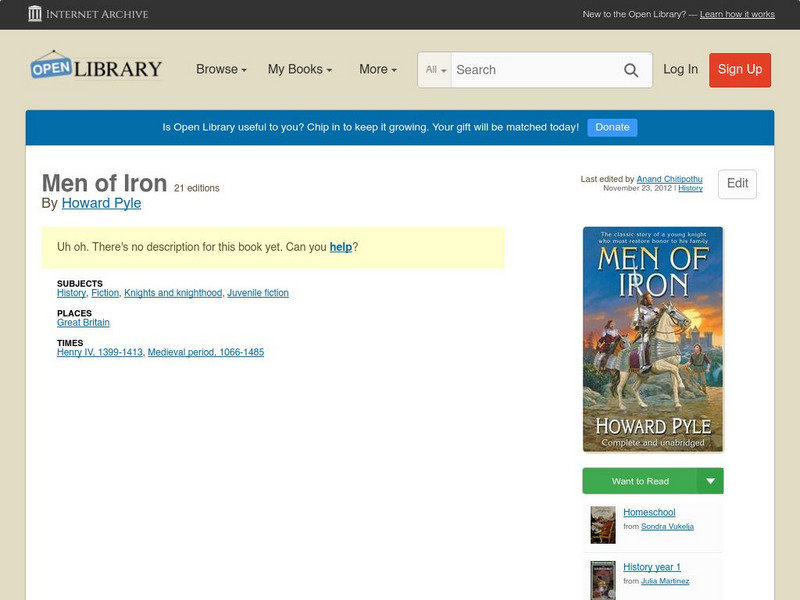Image resolution: width=800 pixels, height=600 pixels.
Task: Open the History year 1 list thumbnail
Action: click(602, 579)
